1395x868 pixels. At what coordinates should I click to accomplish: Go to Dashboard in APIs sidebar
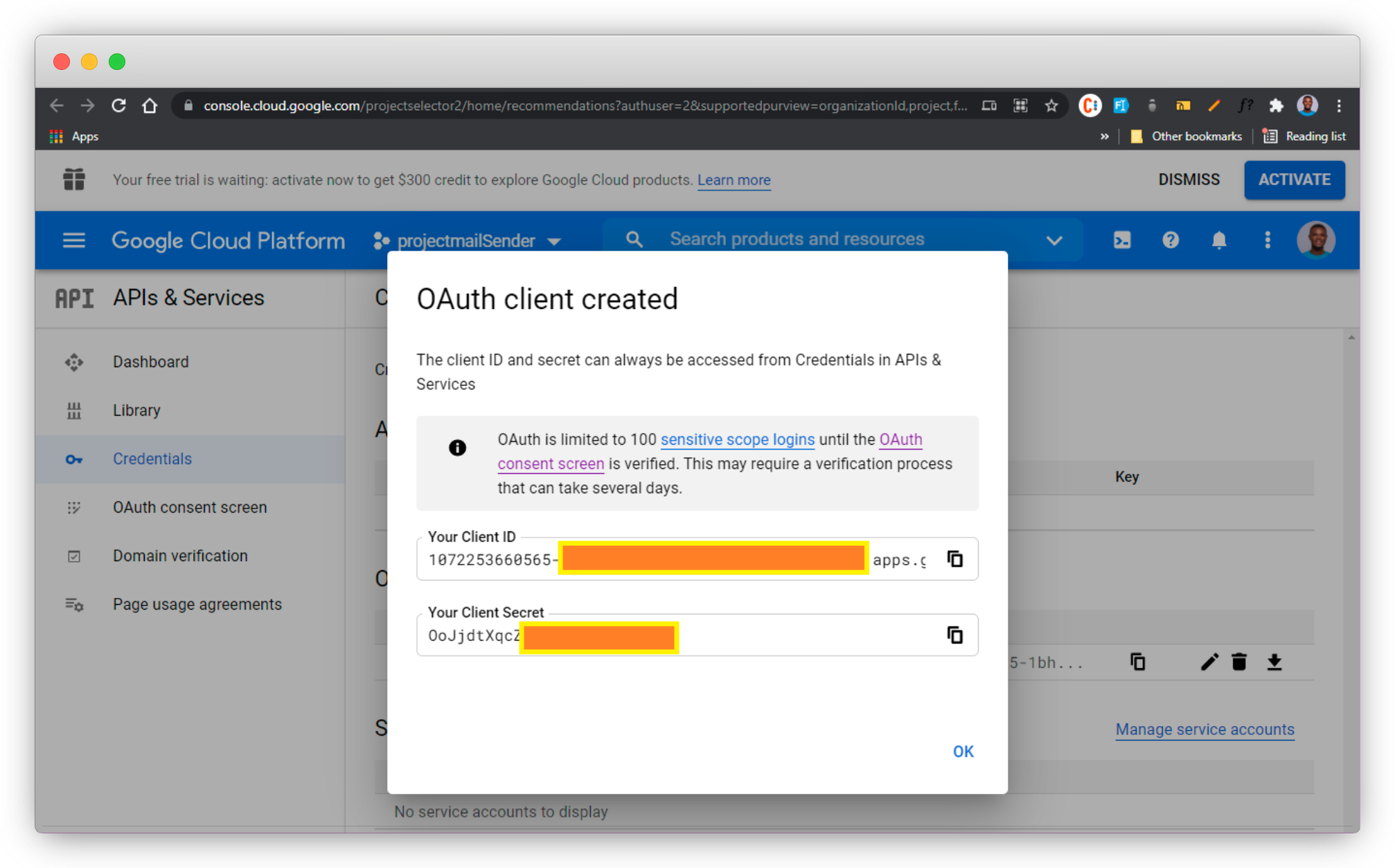190,362
